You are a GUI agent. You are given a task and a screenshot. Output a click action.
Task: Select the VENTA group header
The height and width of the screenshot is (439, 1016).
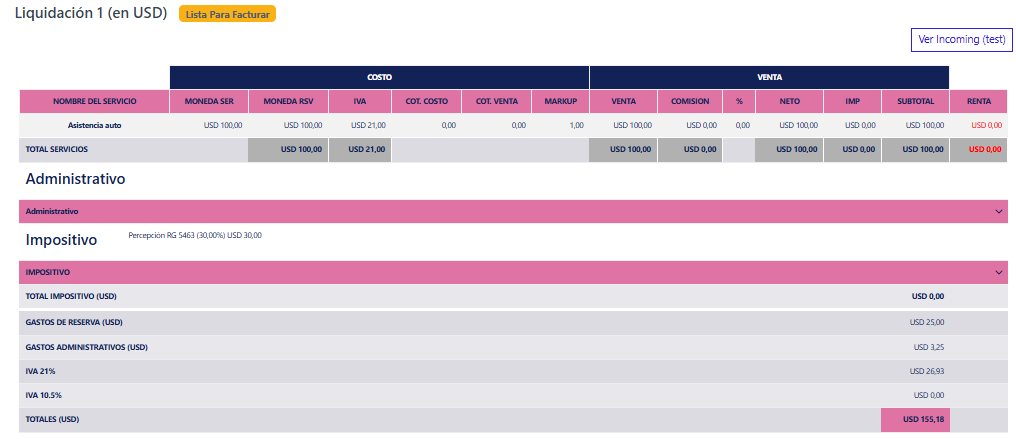point(770,77)
